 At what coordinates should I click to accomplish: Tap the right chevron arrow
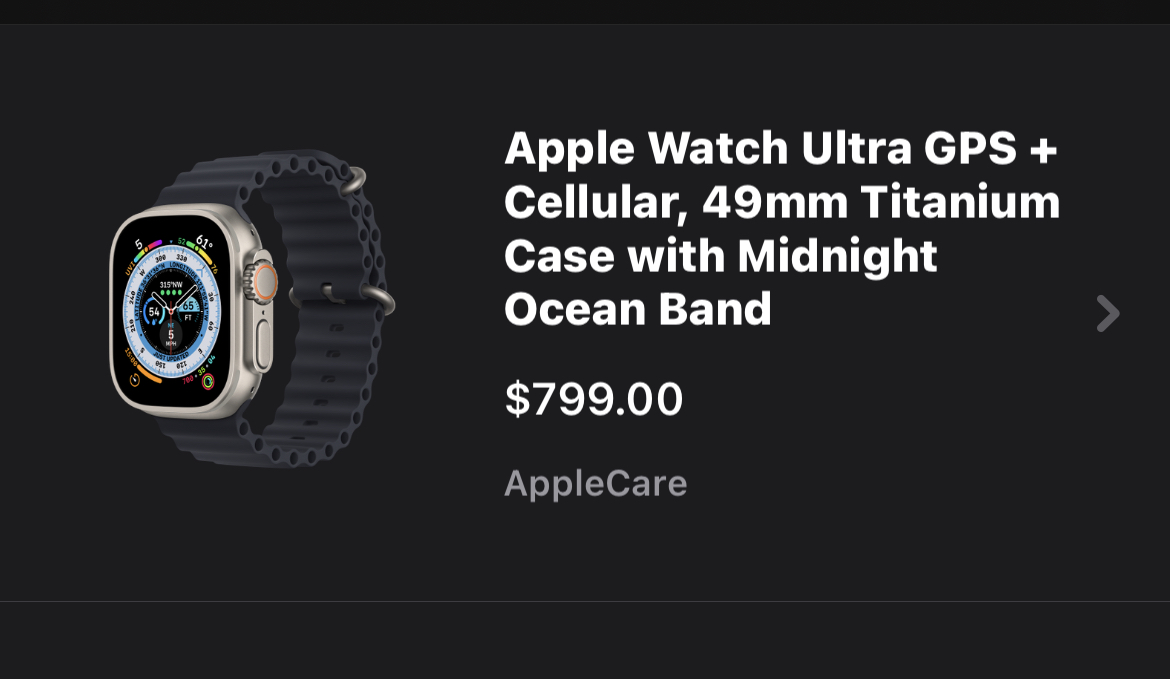(x=1107, y=313)
